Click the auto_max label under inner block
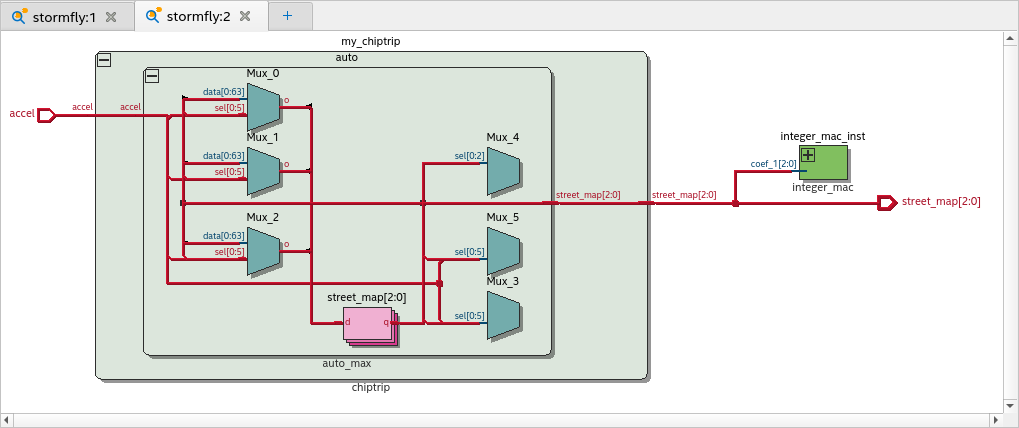Viewport: 1019px width, 428px height. (x=346, y=363)
